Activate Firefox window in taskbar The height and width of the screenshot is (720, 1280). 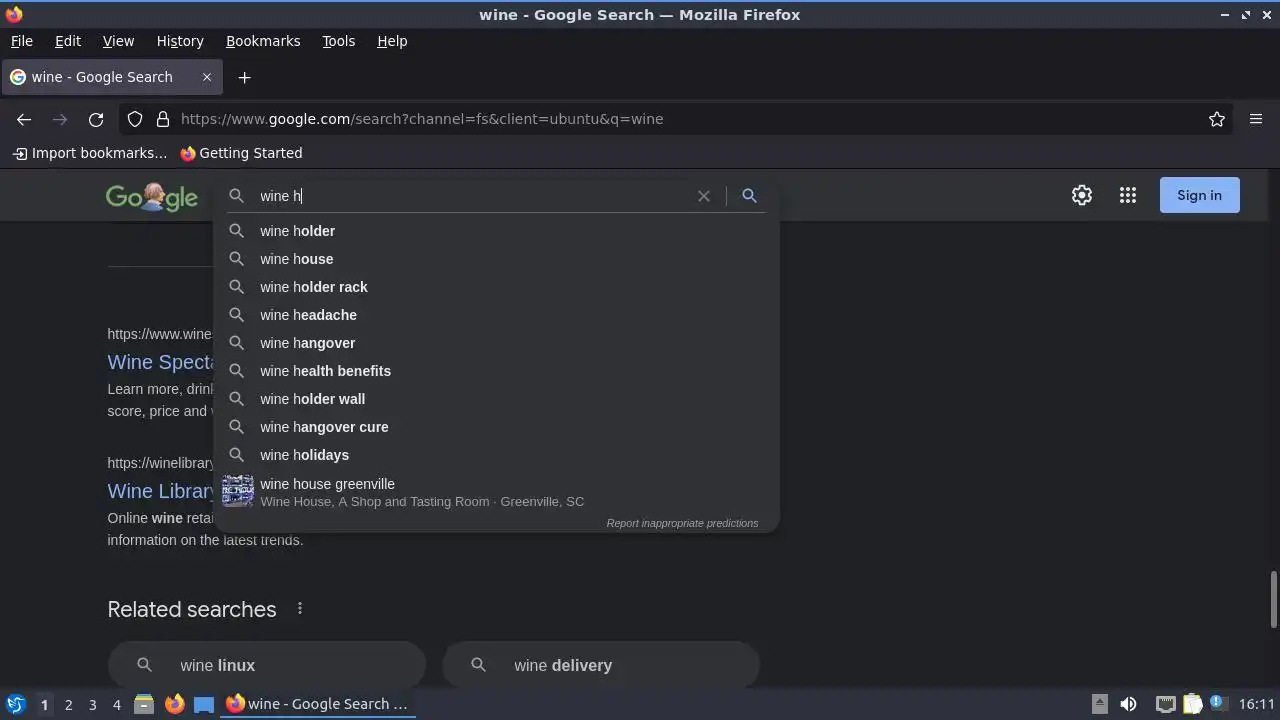coord(318,704)
